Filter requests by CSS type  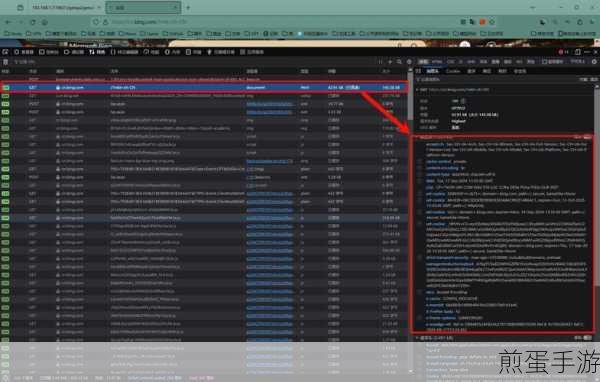[x=451, y=62]
